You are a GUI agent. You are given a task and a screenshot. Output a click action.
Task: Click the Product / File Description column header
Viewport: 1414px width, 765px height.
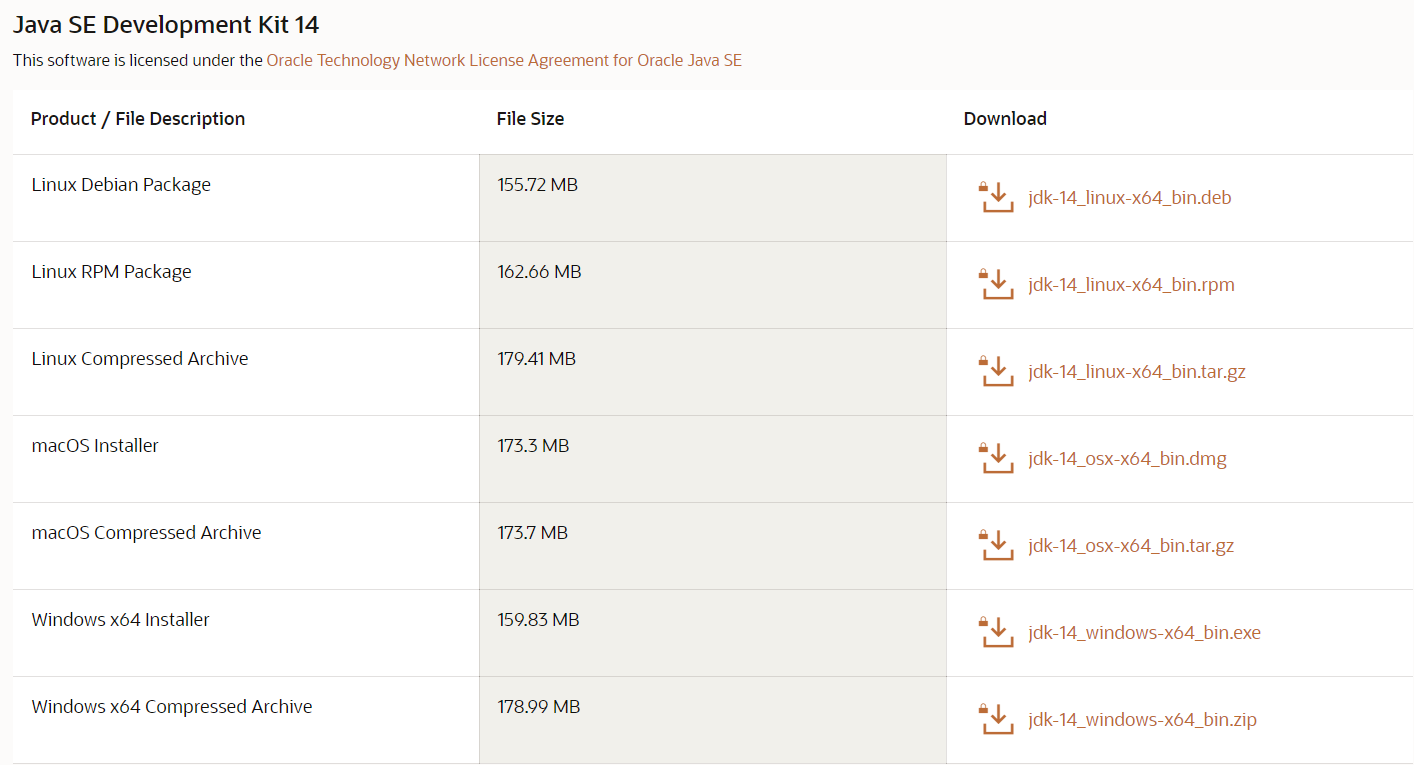point(138,119)
